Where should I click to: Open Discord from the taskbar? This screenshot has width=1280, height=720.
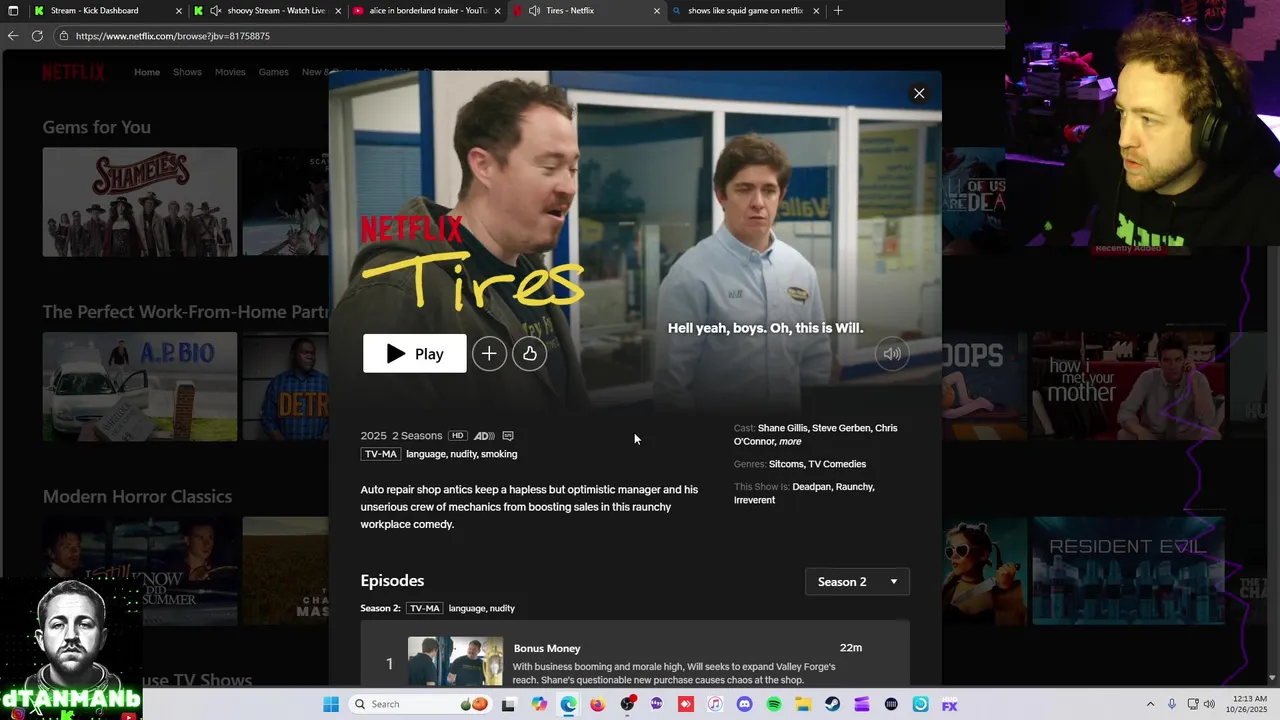(744, 704)
